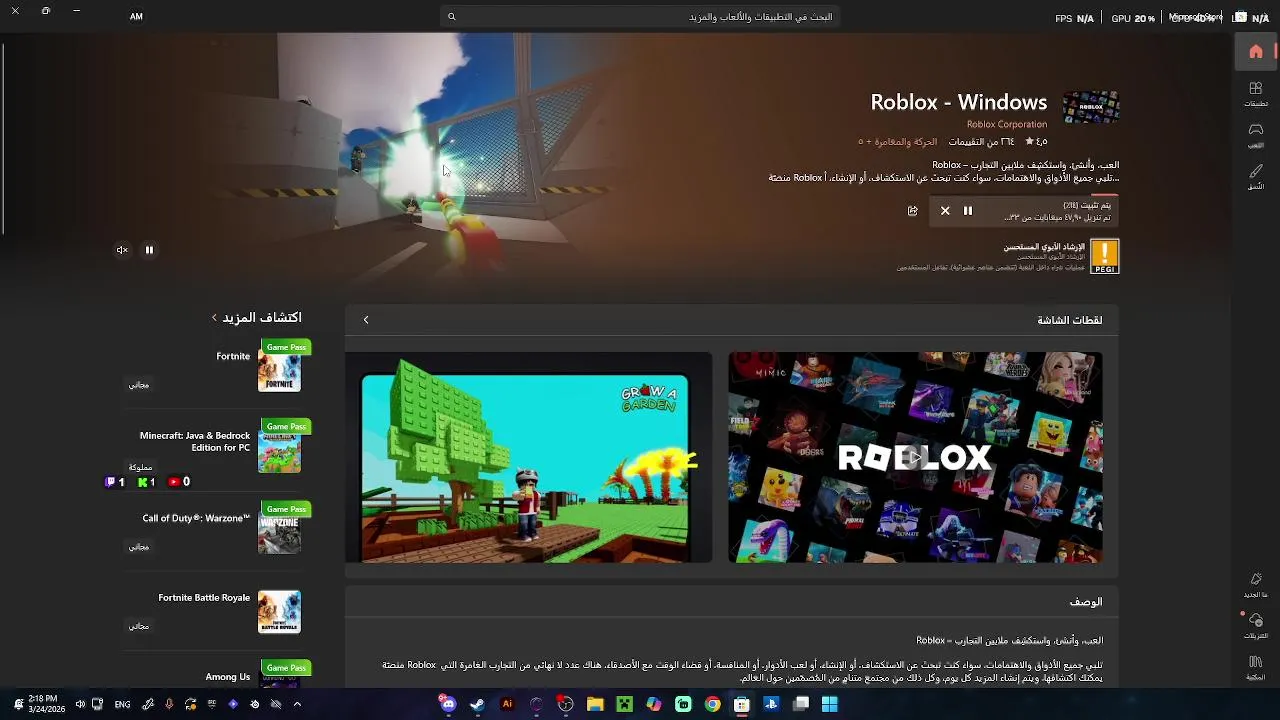Open Adobe Illustrator from the taskbar
The image size is (1280, 720).
[507, 704]
